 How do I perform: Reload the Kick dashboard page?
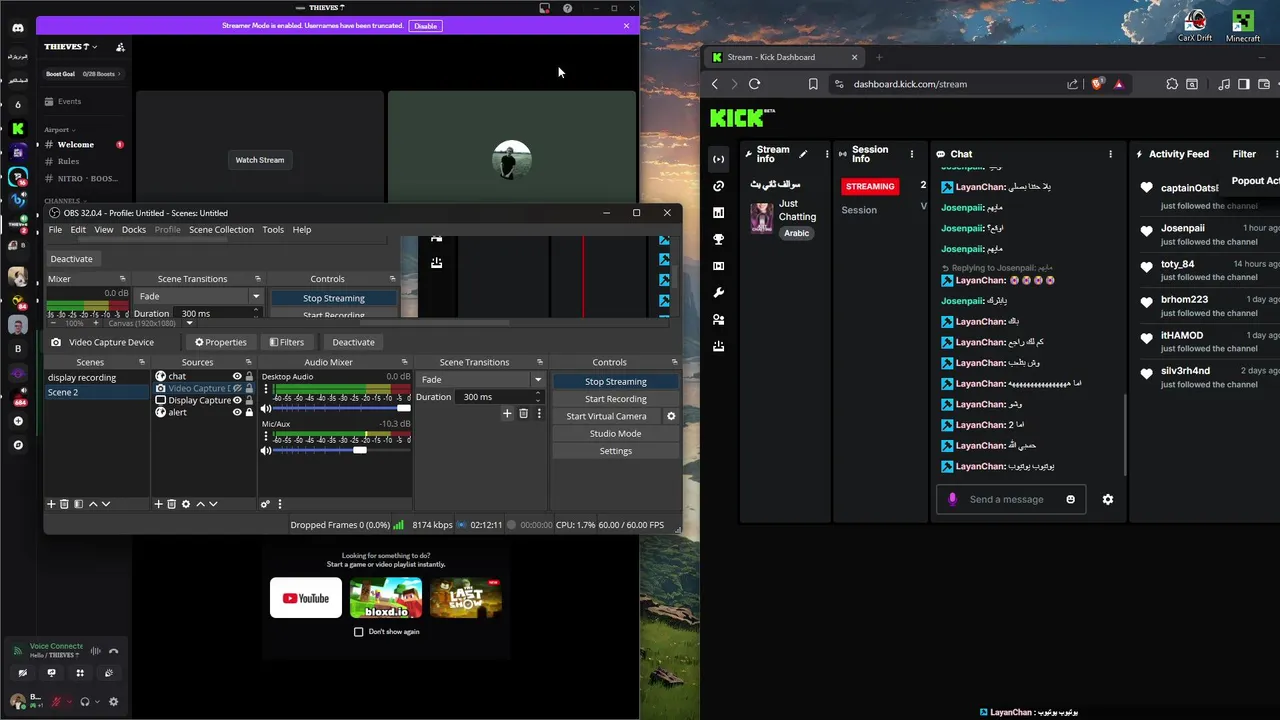point(754,84)
